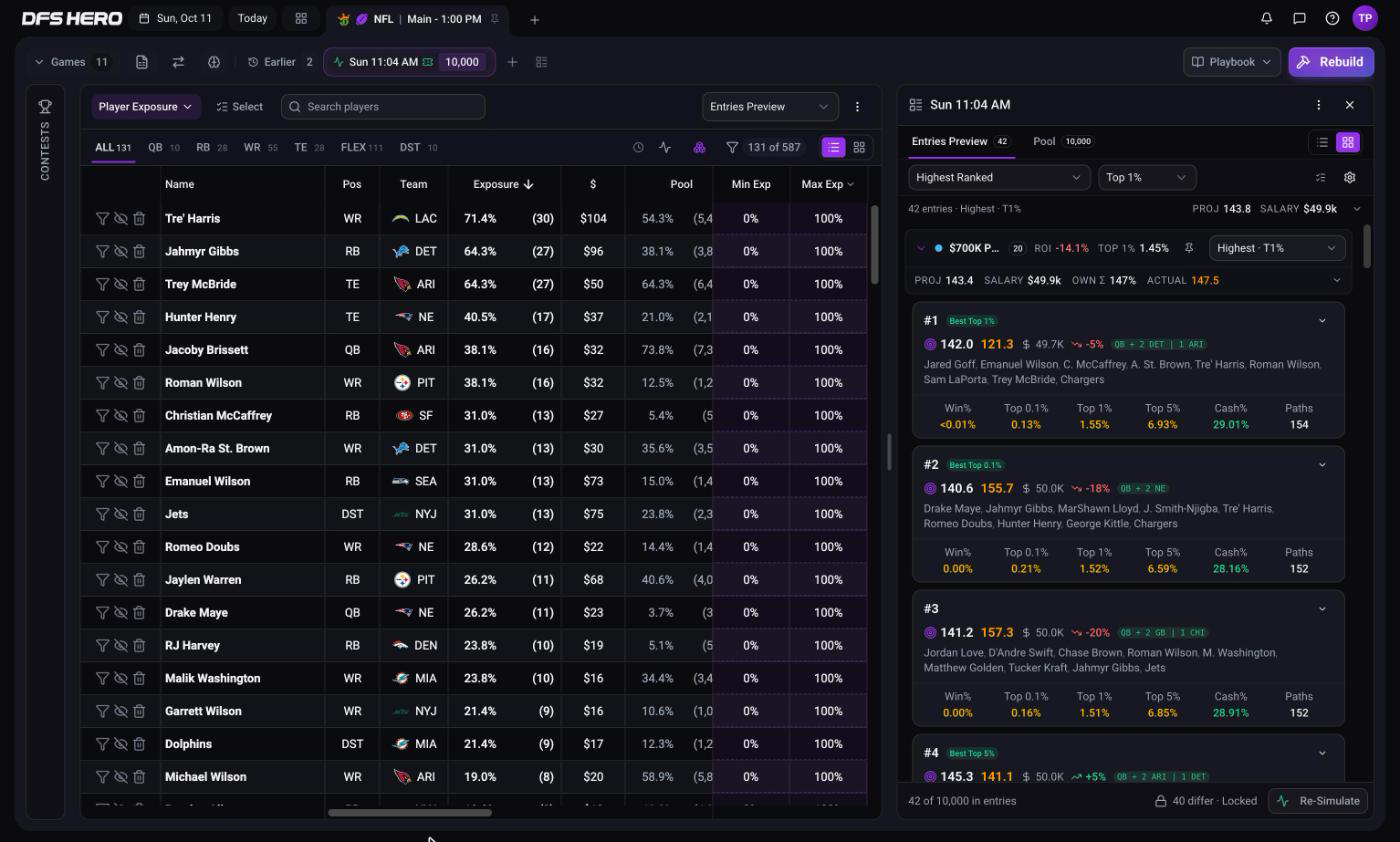Image resolution: width=1400 pixels, height=842 pixels.
Task: Open the Sun, Oct 11 date picker
Action: coord(176,18)
